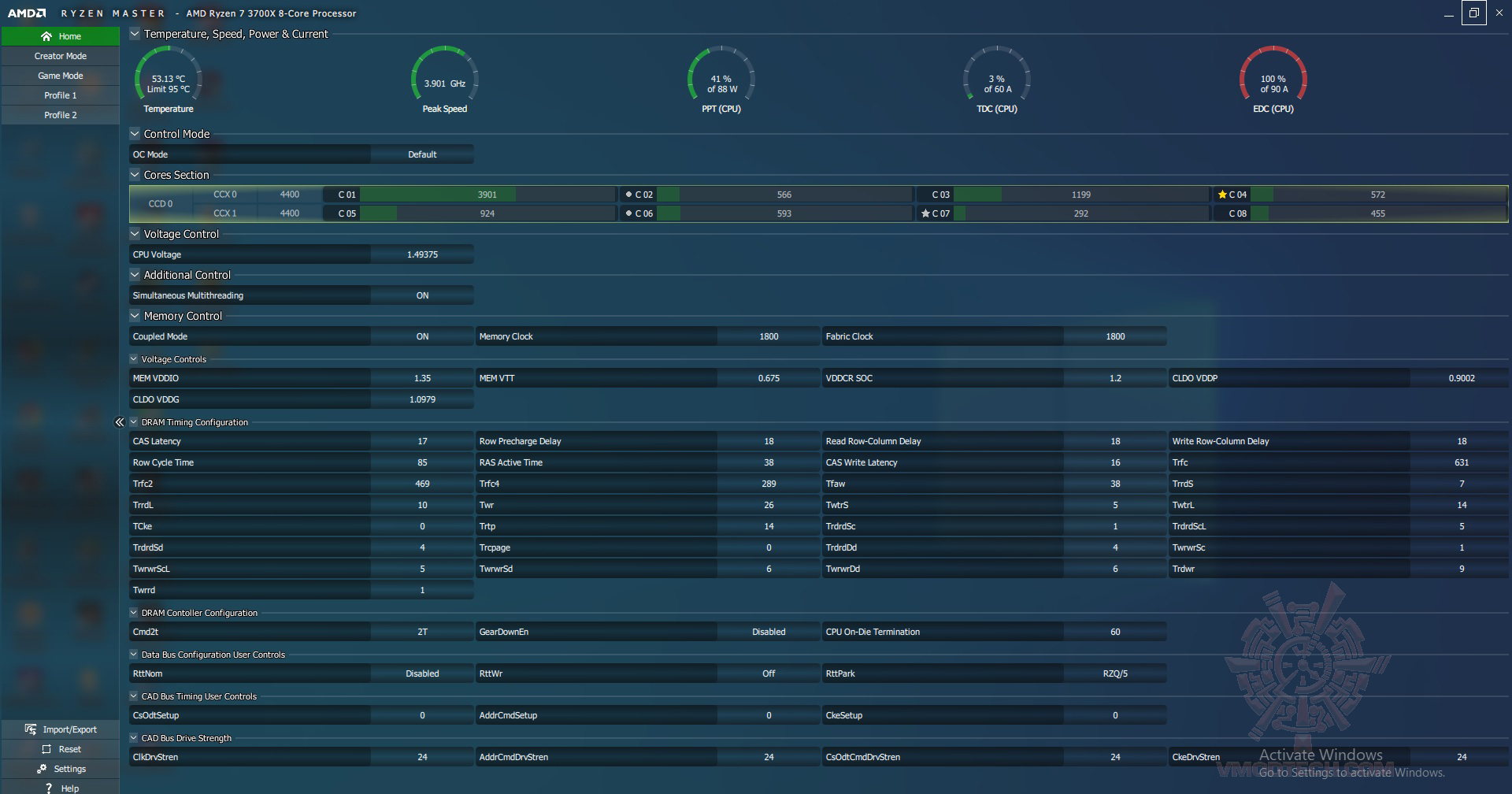Click the PPT (CPU) gauge
Viewport: 1512px width, 794px height.
click(x=721, y=80)
